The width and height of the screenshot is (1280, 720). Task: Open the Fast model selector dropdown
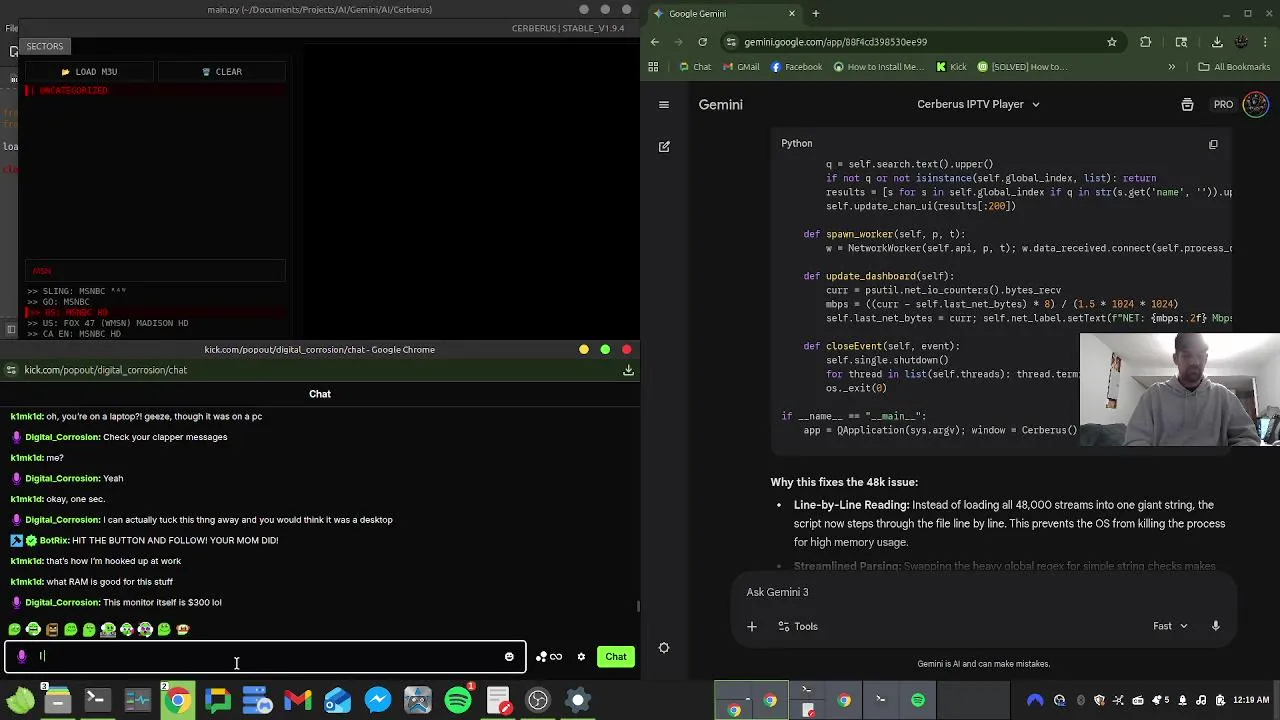pyautogui.click(x=1170, y=626)
